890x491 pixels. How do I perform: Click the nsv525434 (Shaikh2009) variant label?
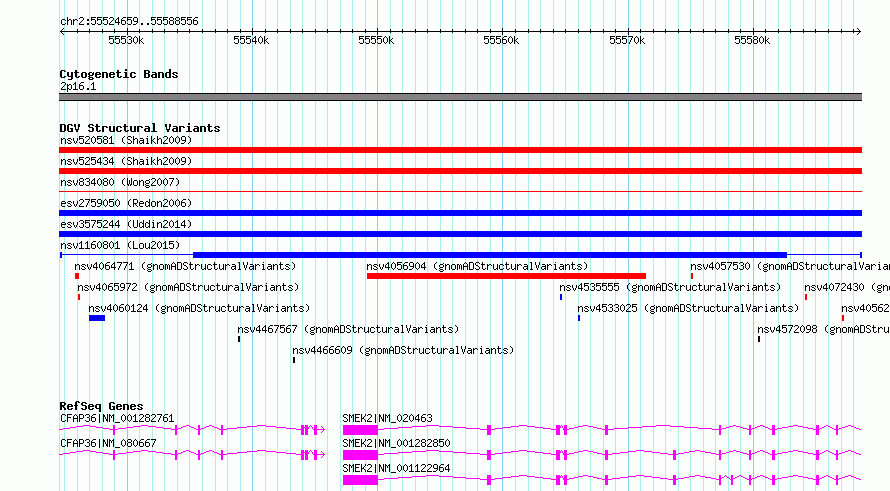pyautogui.click(x=126, y=161)
